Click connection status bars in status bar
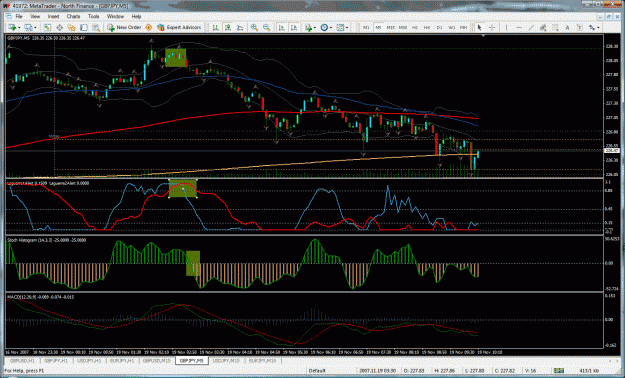 (559, 371)
